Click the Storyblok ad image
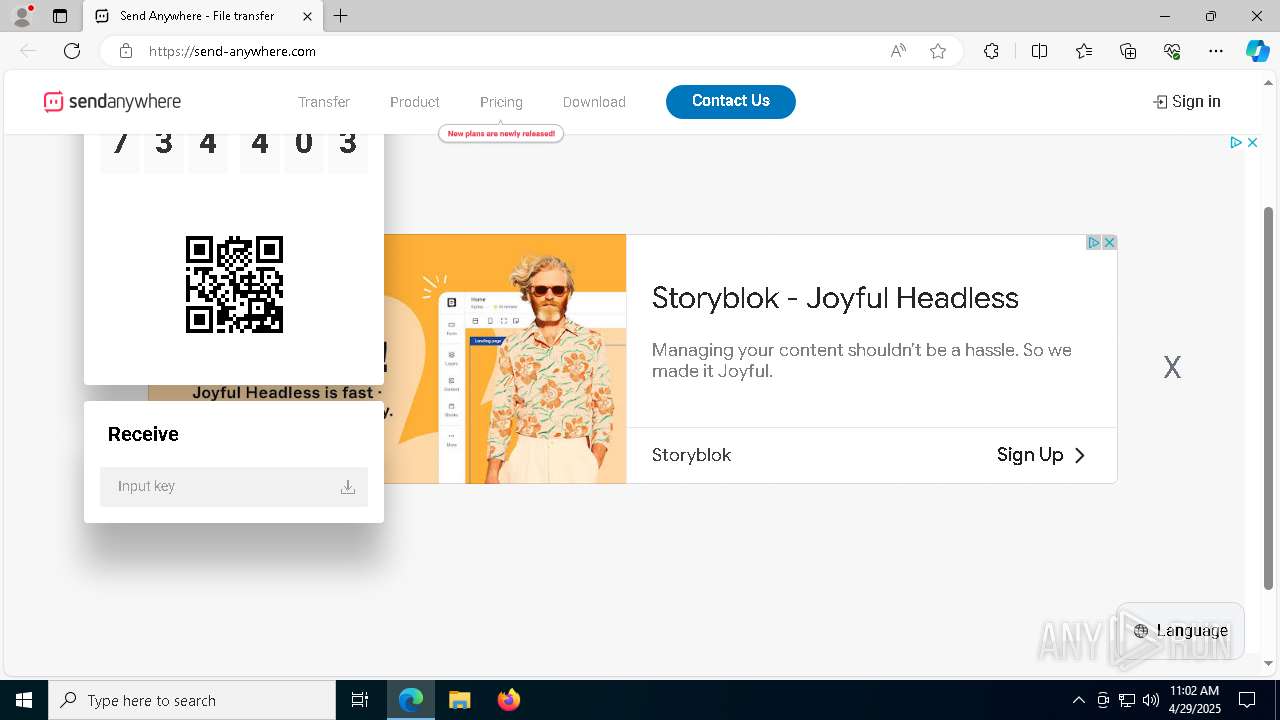The width and height of the screenshot is (1280, 720). click(x=505, y=359)
